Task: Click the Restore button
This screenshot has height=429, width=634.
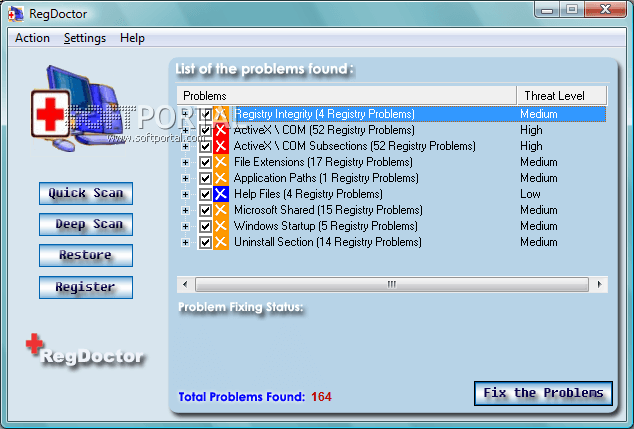Action: click(86, 255)
